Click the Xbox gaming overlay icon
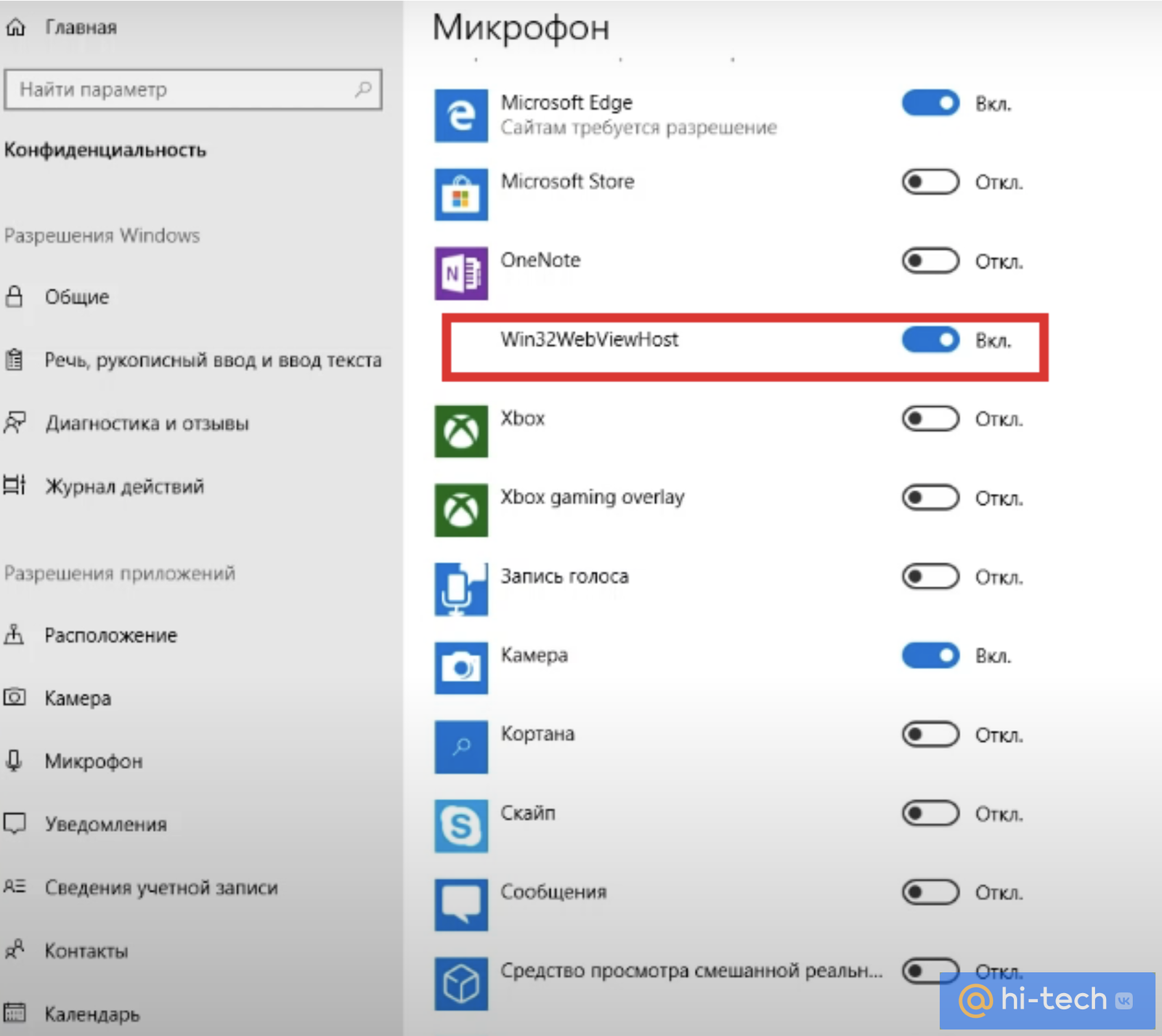1162x1036 pixels. 461,510
